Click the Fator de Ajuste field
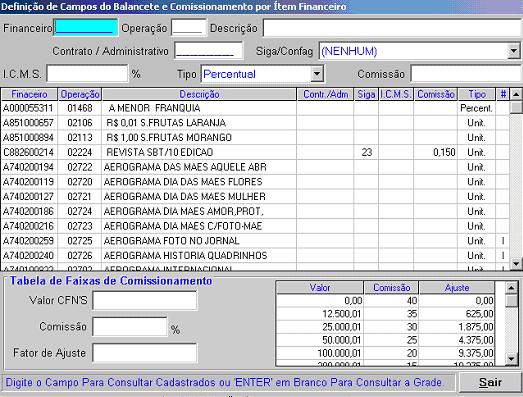 (x=144, y=353)
